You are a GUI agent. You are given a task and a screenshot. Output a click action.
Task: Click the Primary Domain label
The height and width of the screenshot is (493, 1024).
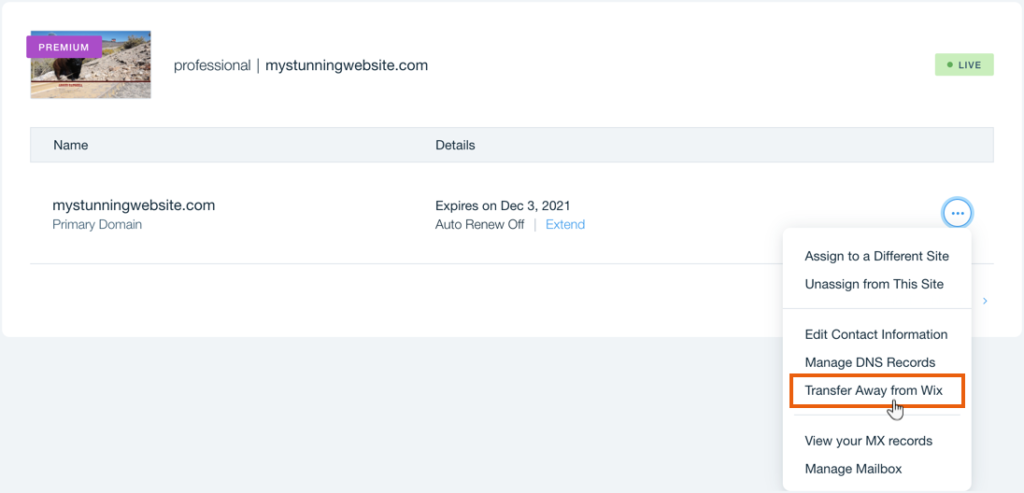(97, 225)
